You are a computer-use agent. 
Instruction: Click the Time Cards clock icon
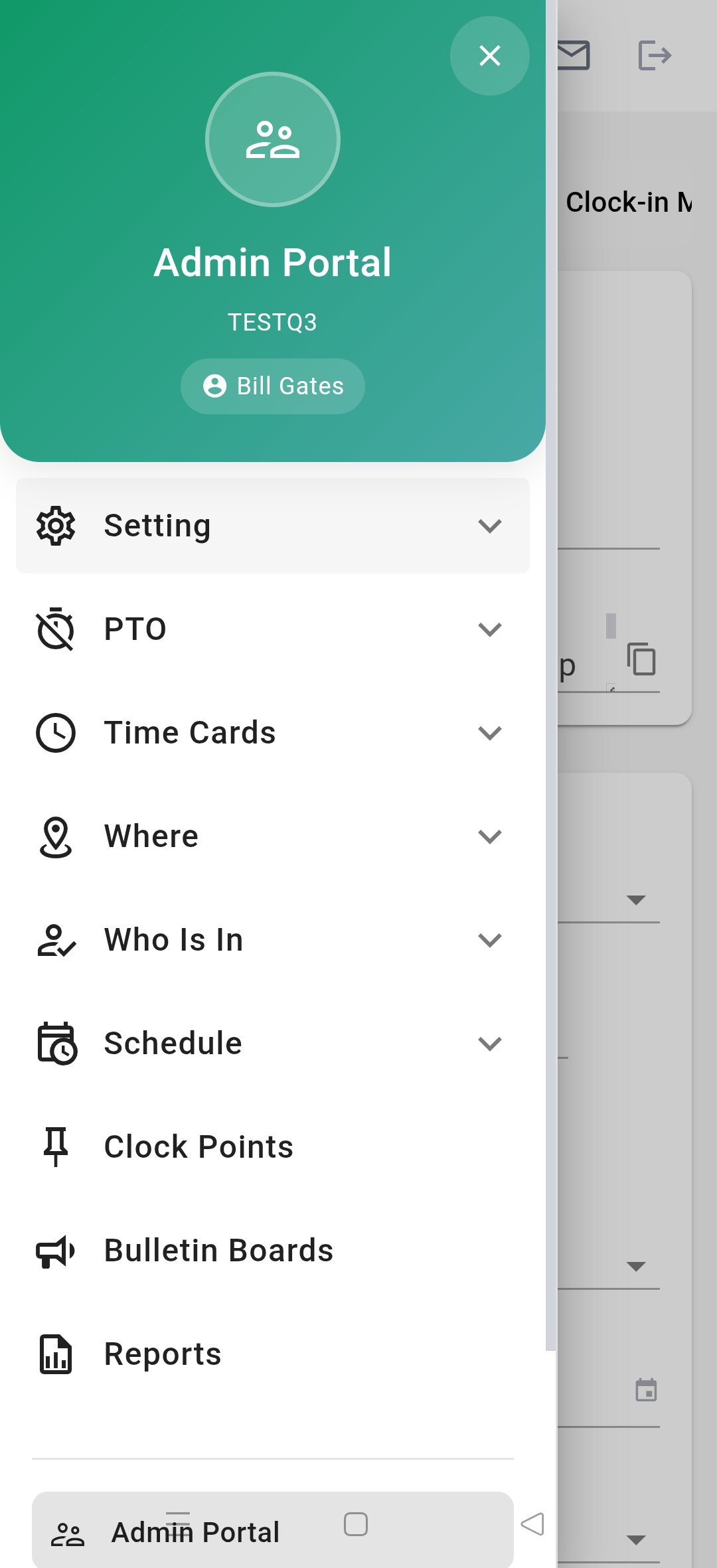coord(56,733)
